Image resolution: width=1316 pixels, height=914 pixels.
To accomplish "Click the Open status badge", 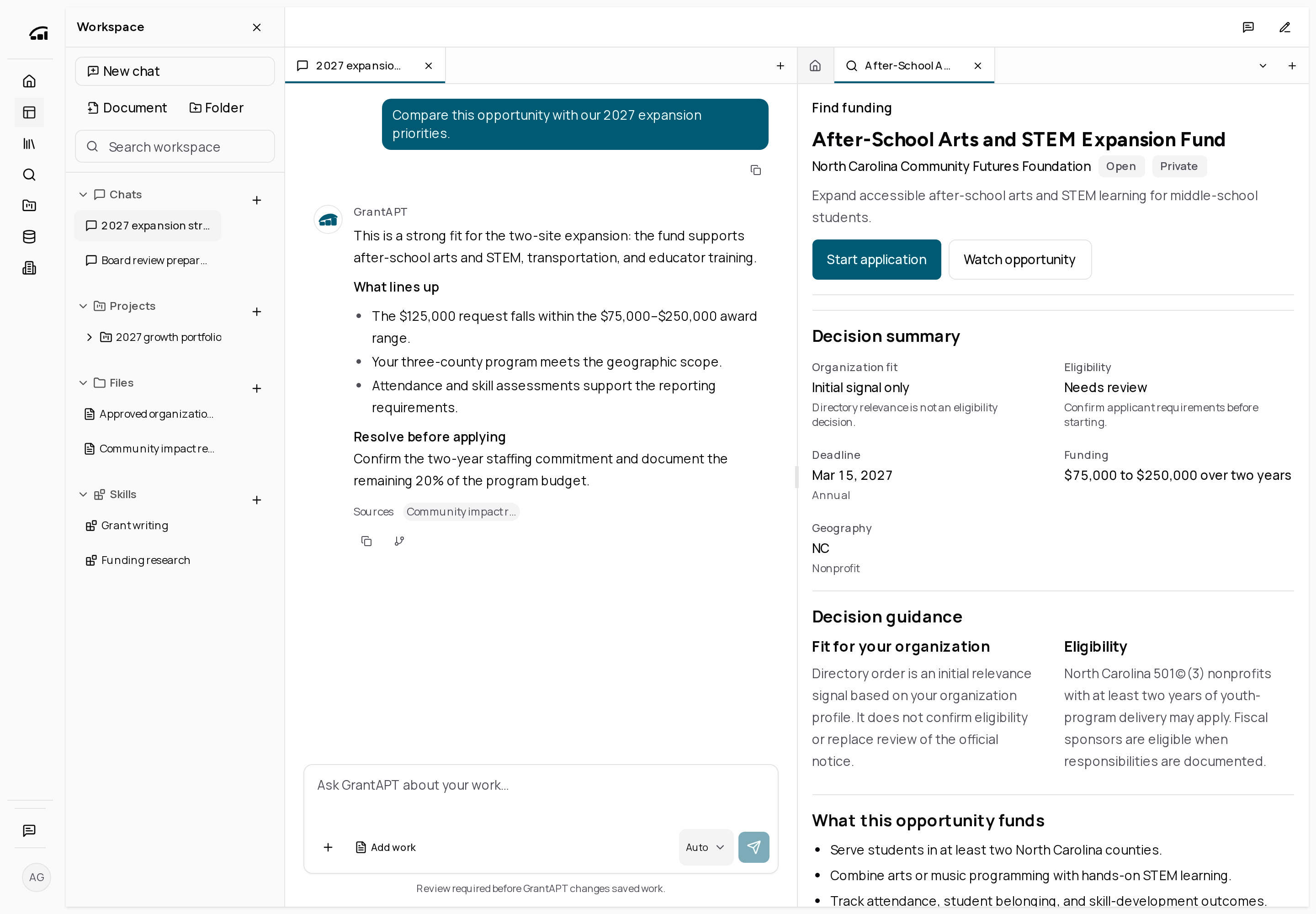I will [1121, 166].
